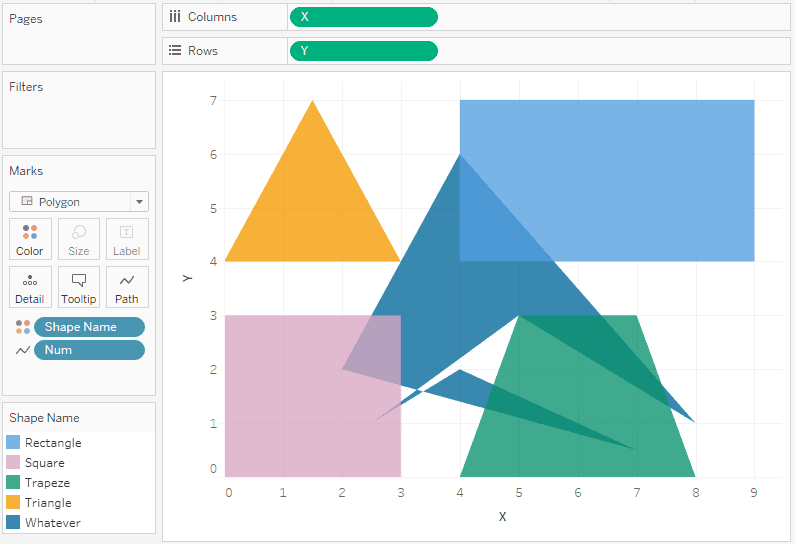This screenshot has height=544, width=795.
Task: Select the Y pill on Rows shelf
Action: [363, 51]
